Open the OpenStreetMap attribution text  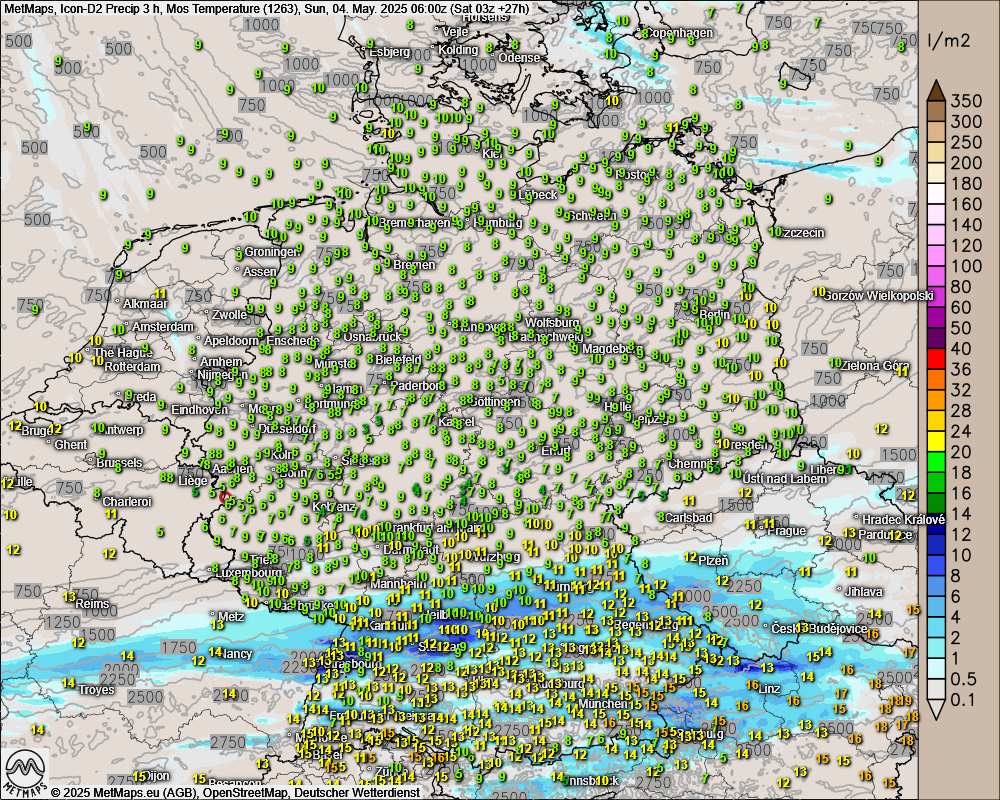tap(248, 792)
